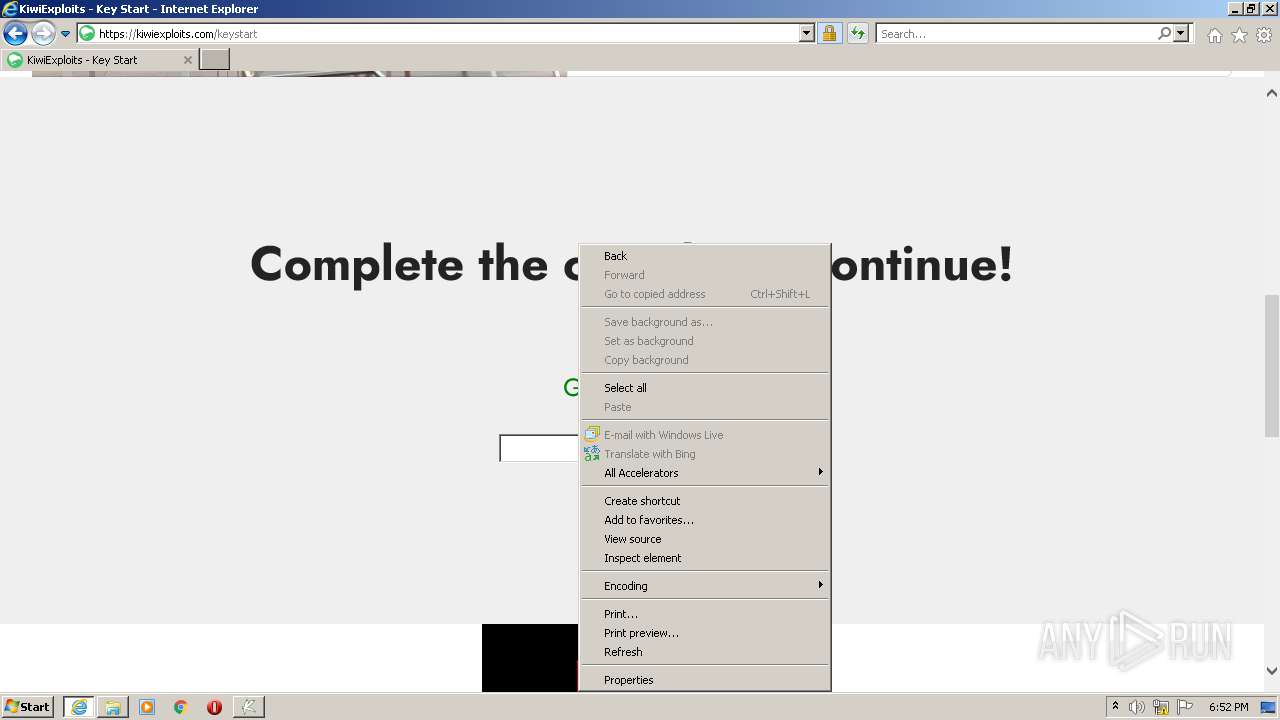
Task: Open the last taskbar application icon
Action: point(248,707)
